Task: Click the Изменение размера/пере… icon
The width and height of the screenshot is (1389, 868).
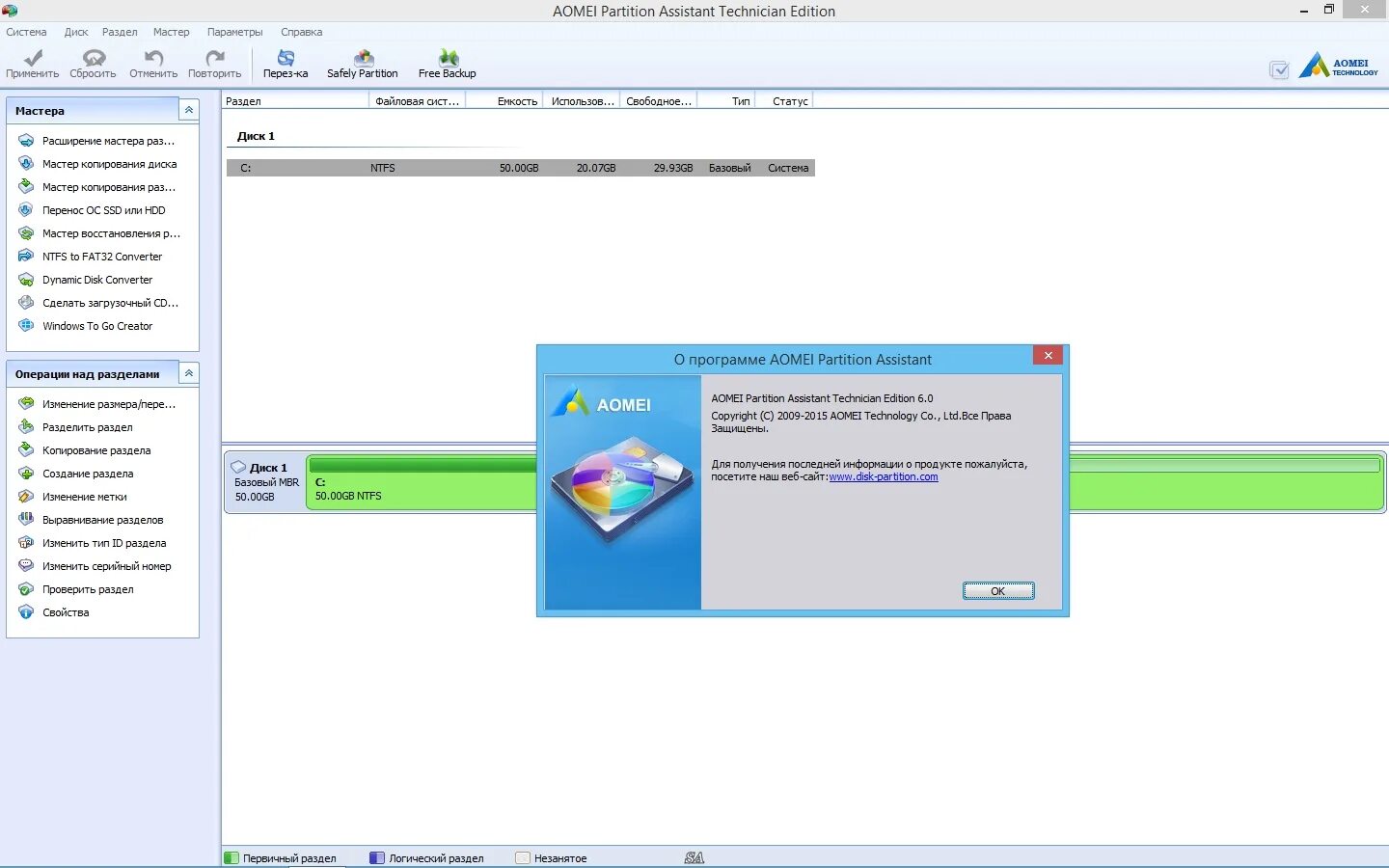Action: point(26,404)
